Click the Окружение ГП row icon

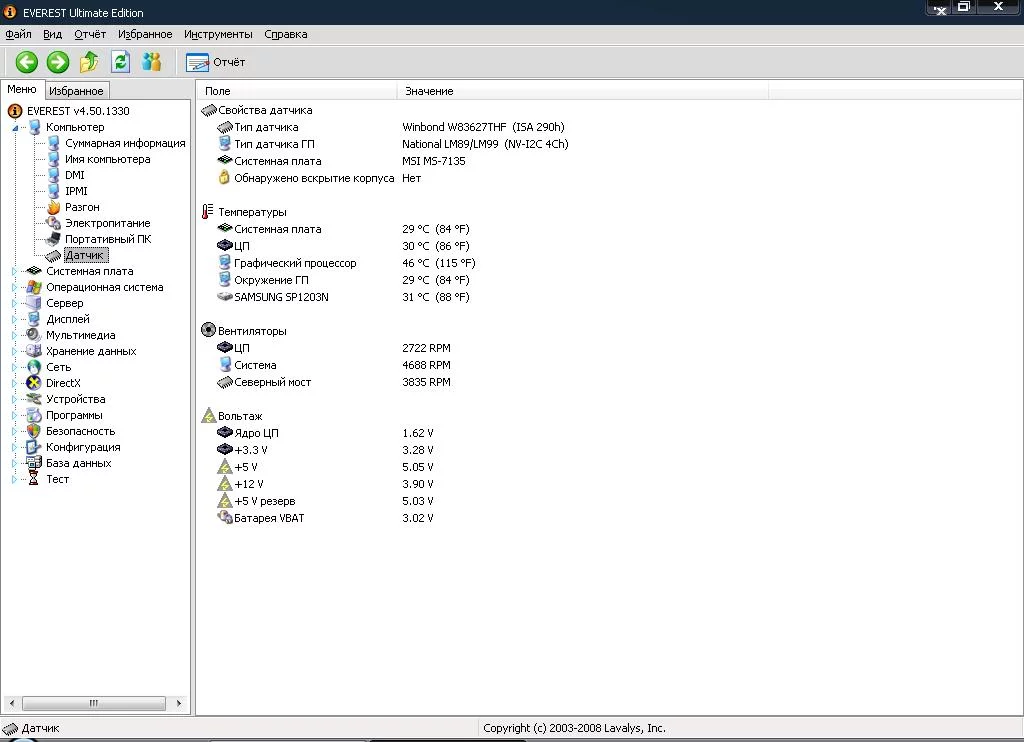click(x=225, y=280)
